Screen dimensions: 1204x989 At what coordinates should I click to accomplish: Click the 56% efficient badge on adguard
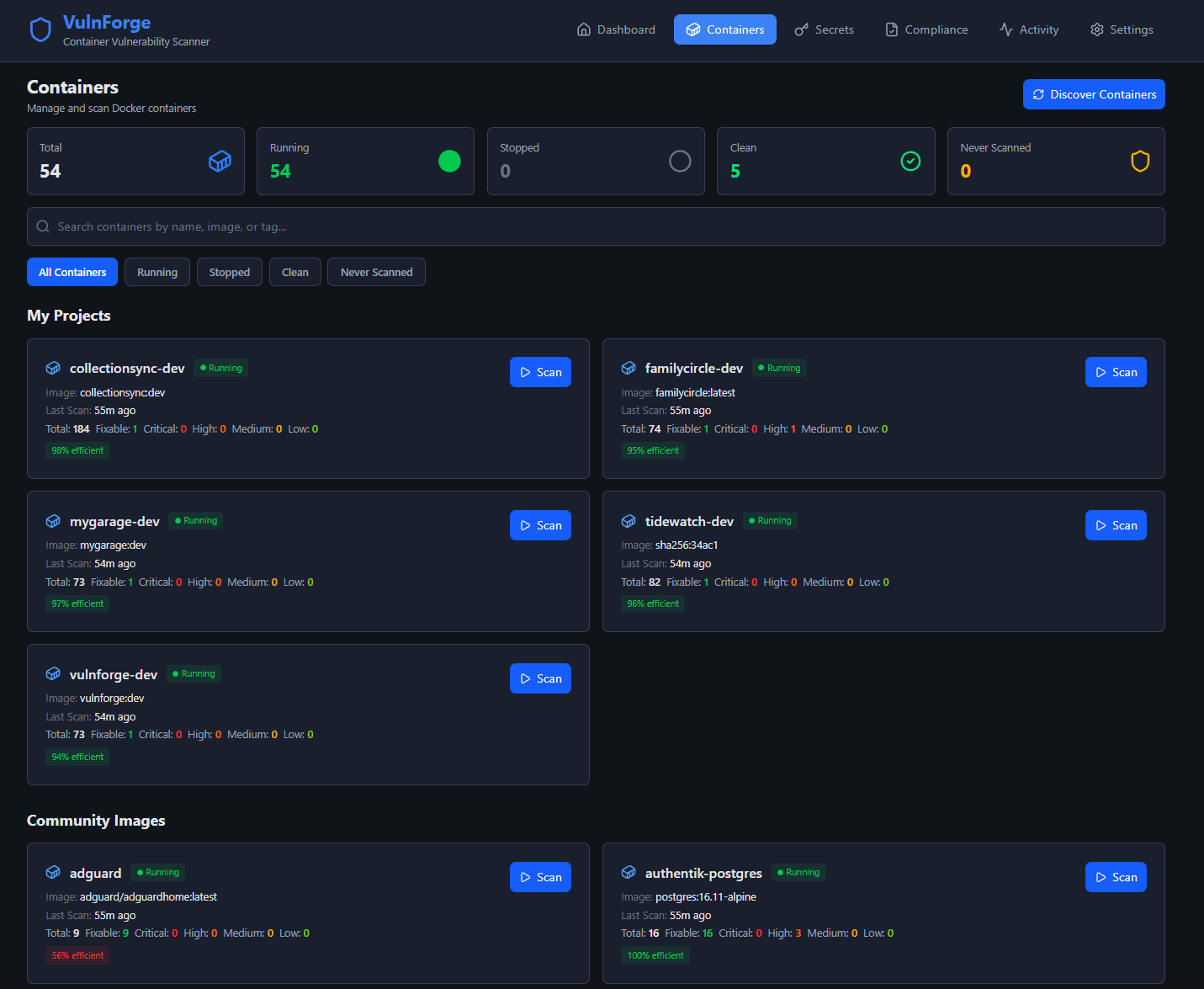pyautogui.click(x=77, y=955)
